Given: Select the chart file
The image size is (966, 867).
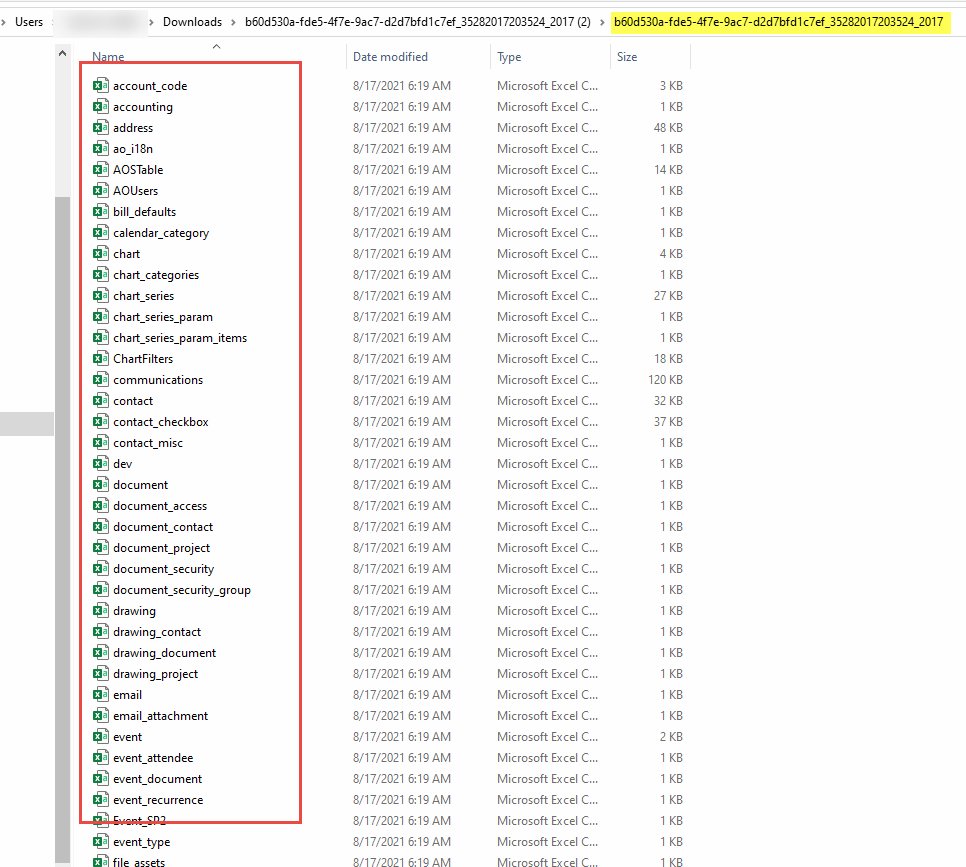Looking at the screenshot, I should (126, 253).
